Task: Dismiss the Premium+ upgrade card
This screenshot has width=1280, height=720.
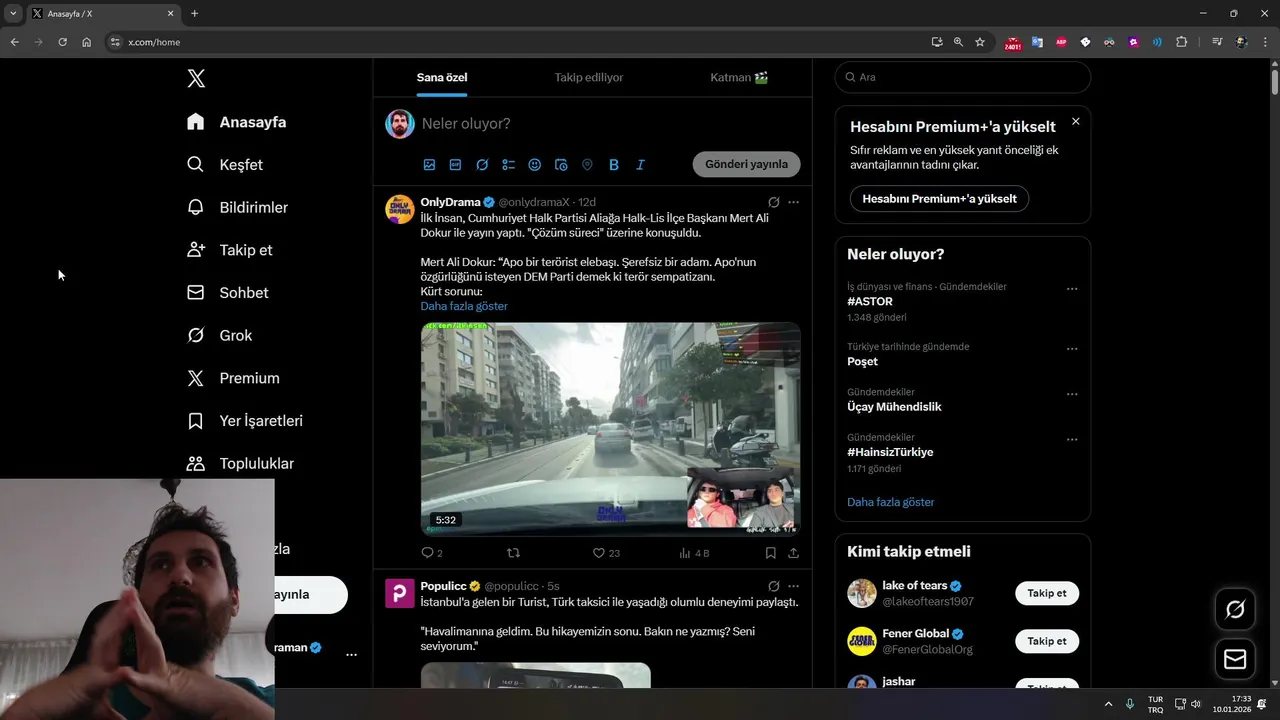Action: (1076, 121)
